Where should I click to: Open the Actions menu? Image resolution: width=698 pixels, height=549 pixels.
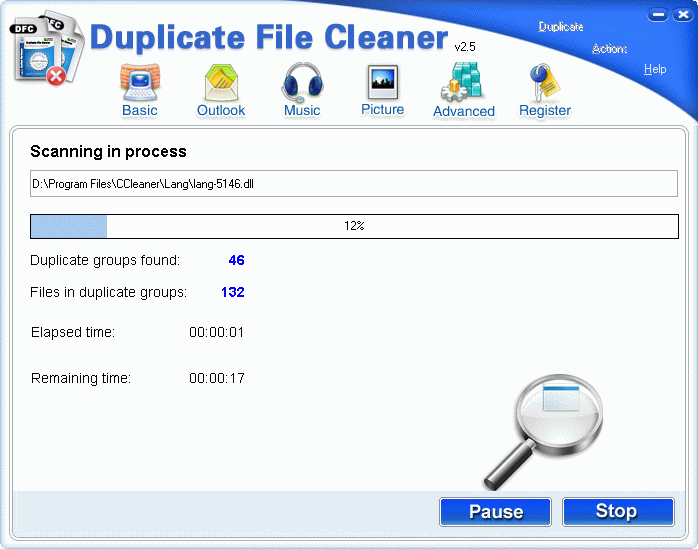tap(609, 49)
